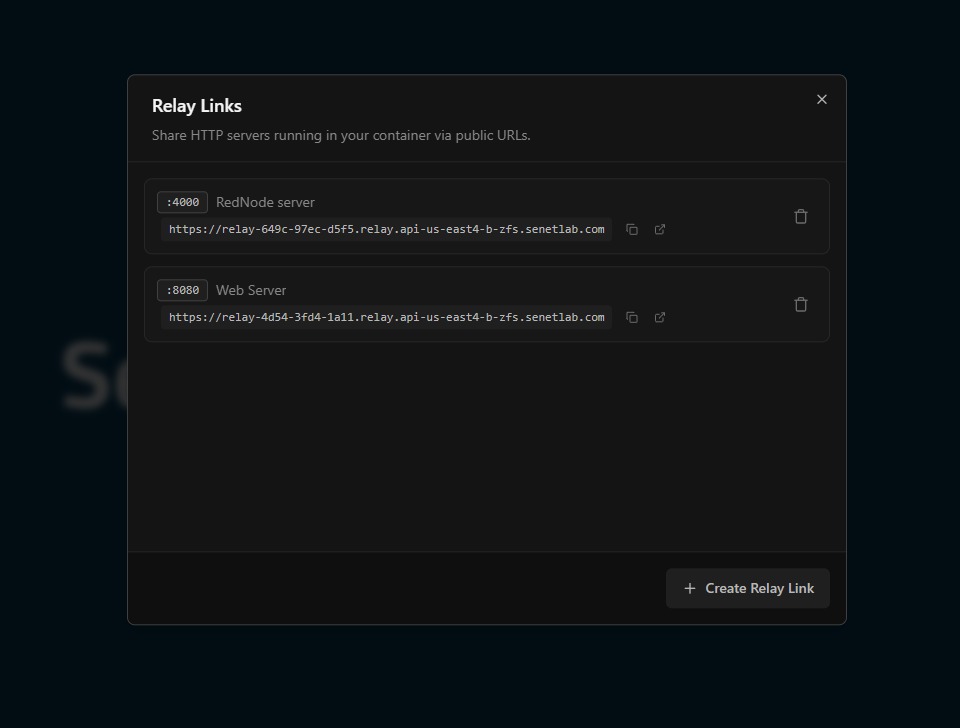The image size is (960, 728).
Task: Open RedNode server link in new tab
Action: tap(660, 229)
